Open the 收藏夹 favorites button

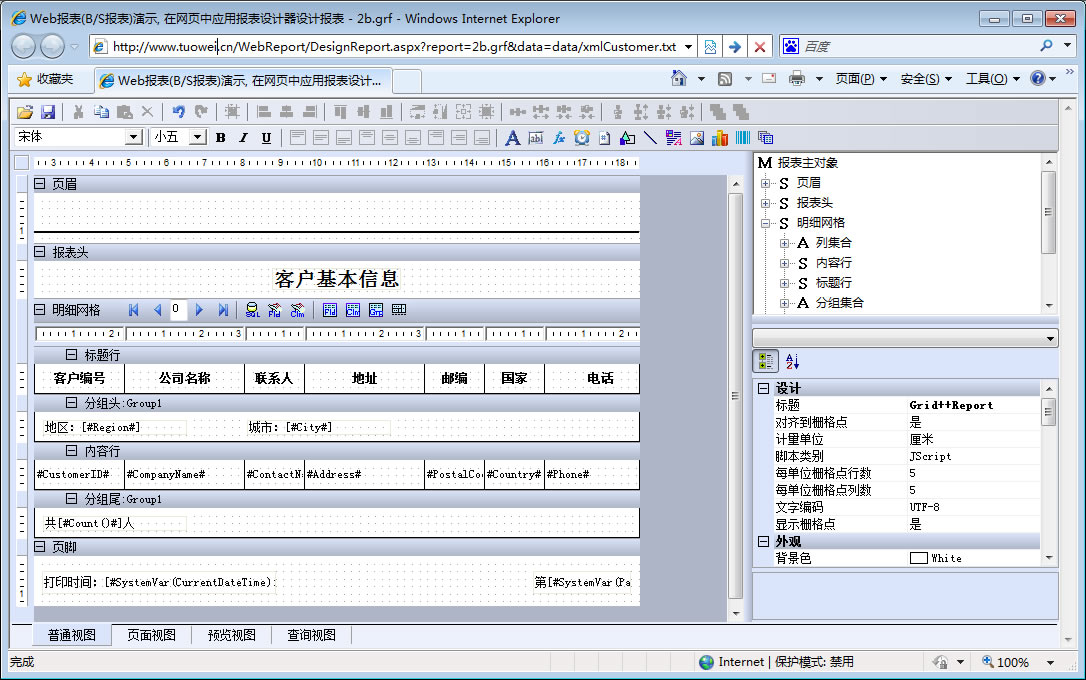tap(45, 79)
